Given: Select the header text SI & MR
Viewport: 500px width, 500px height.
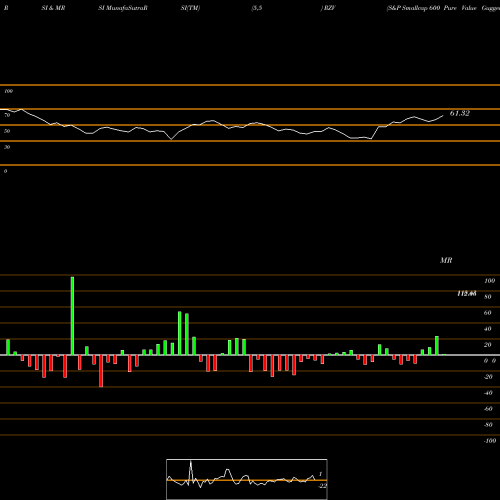Looking at the screenshot, I should tap(53, 8).
